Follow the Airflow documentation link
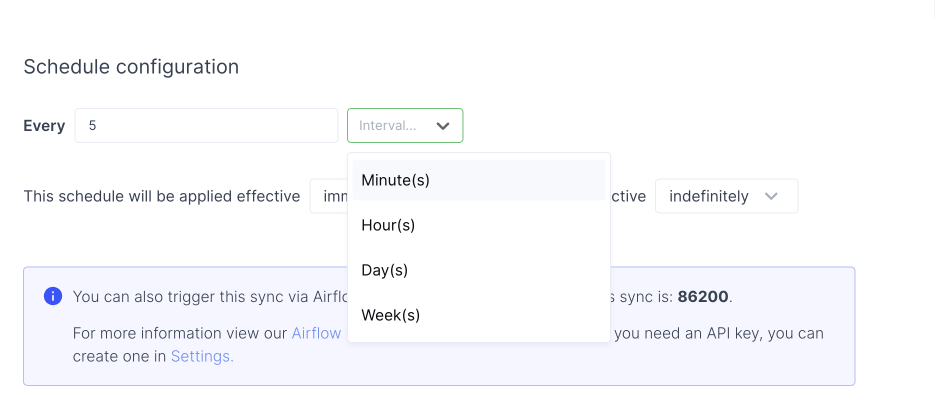The image size is (935, 400). coord(316,333)
